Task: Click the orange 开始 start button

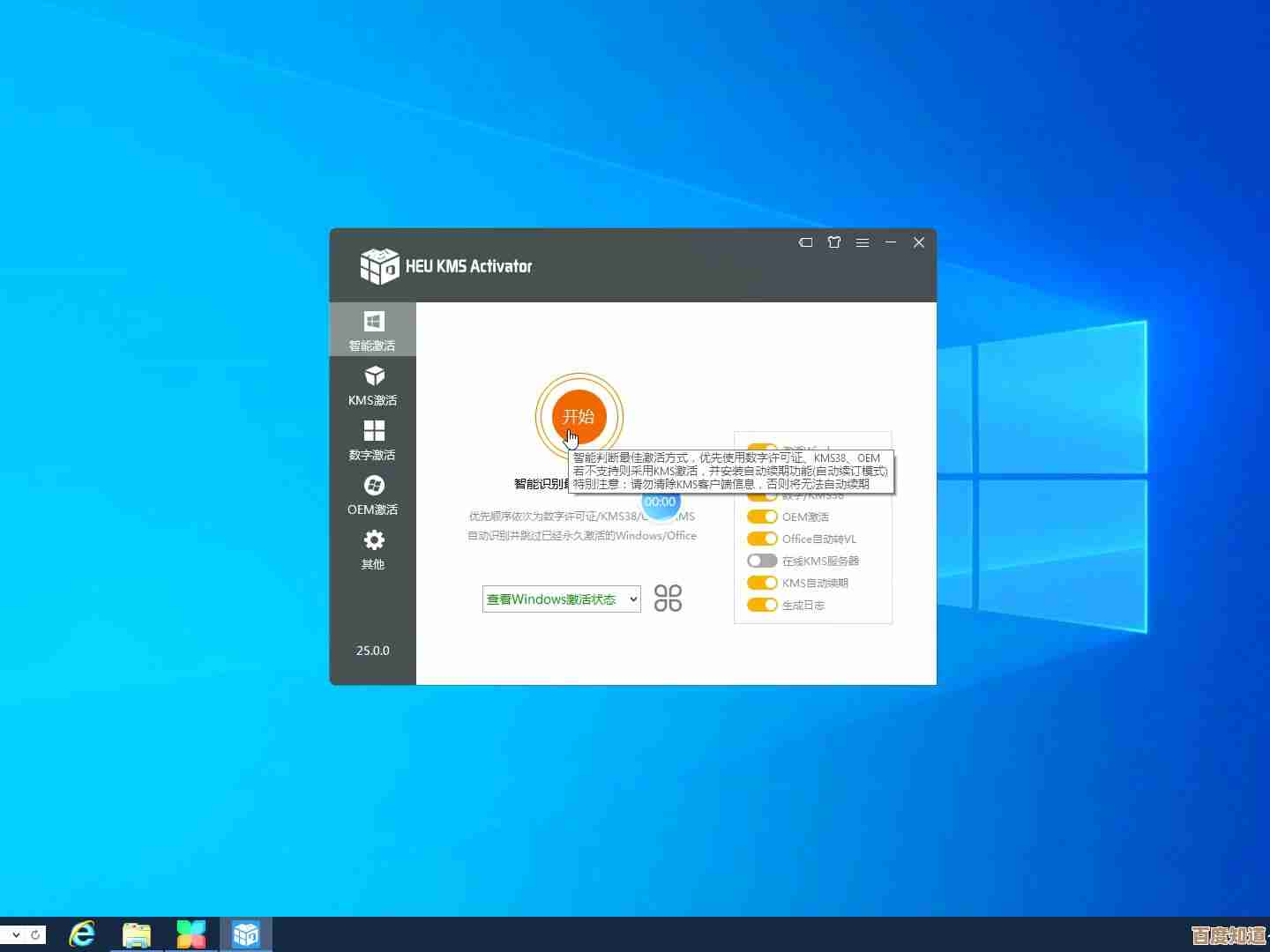Action: pyautogui.click(x=579, y=416)
